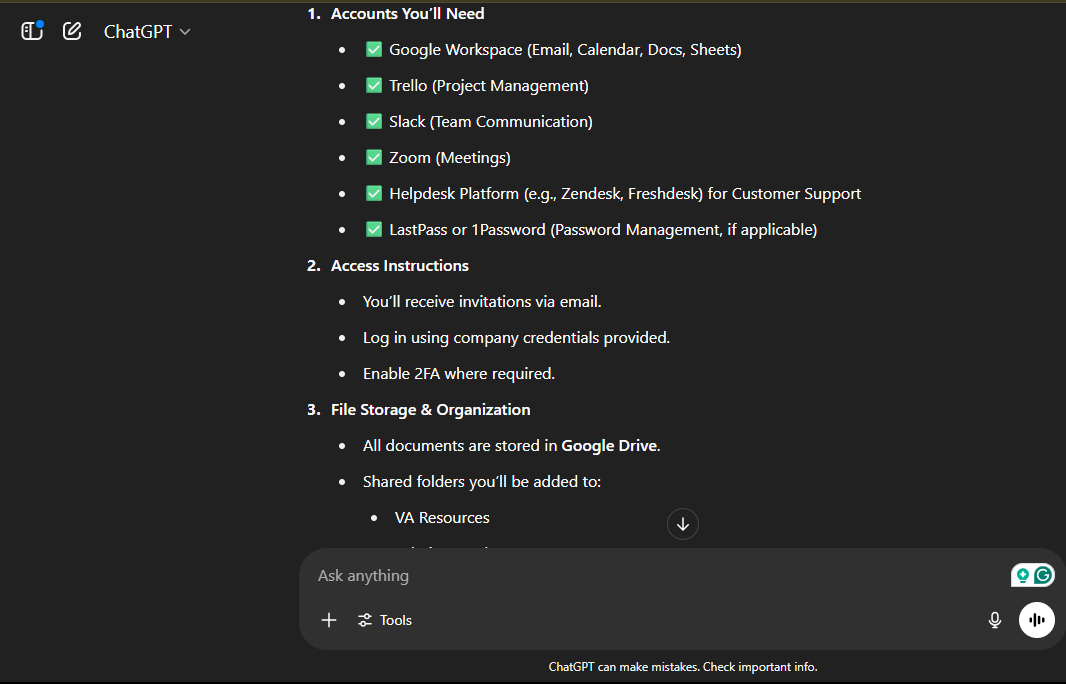Click the text Trello (Project Management)
The height and width of the screenshot is (684, 1066).
point(489,86)
